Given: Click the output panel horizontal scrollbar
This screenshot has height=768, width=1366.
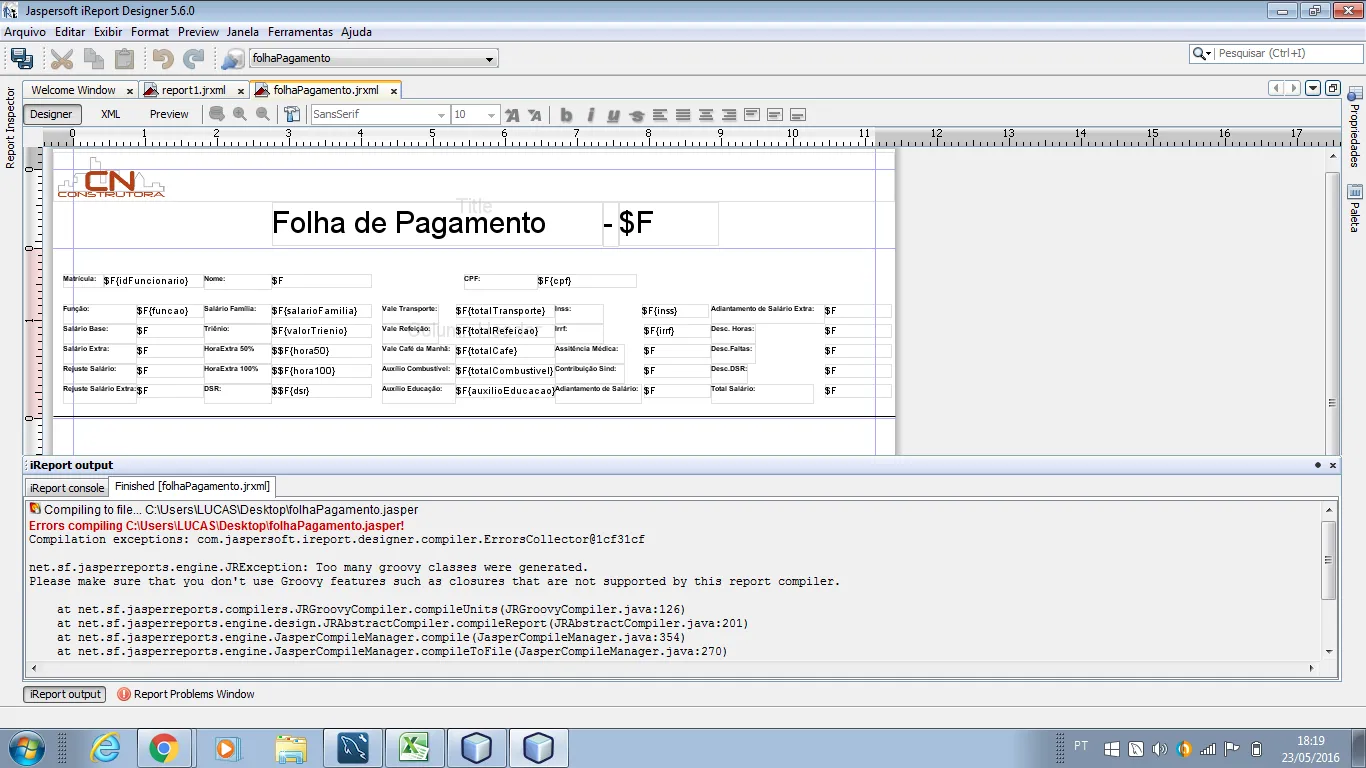Looking at the screenshot, I should pos(670,668).
